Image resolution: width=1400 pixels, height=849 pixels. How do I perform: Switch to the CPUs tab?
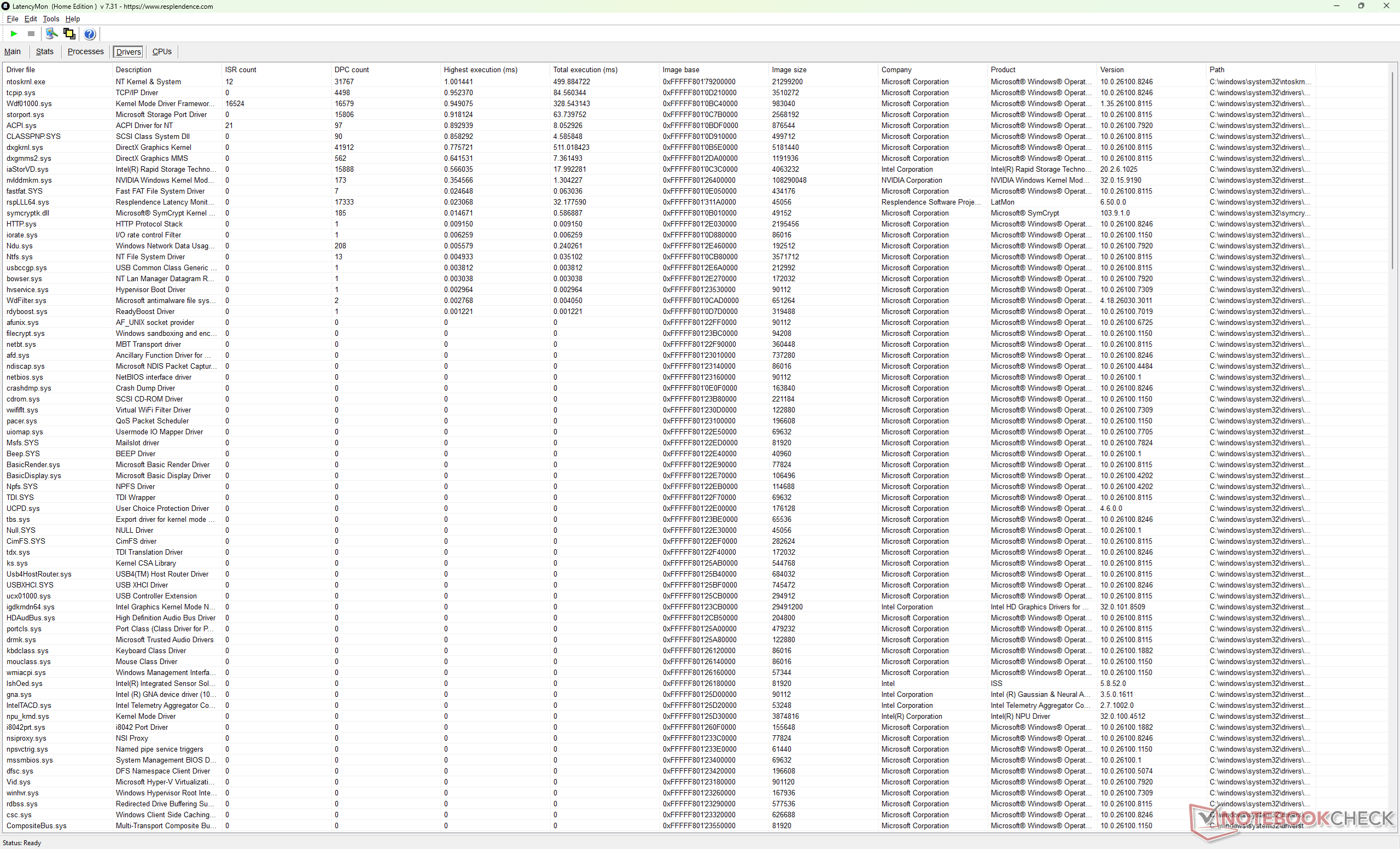tap(162, 52)
